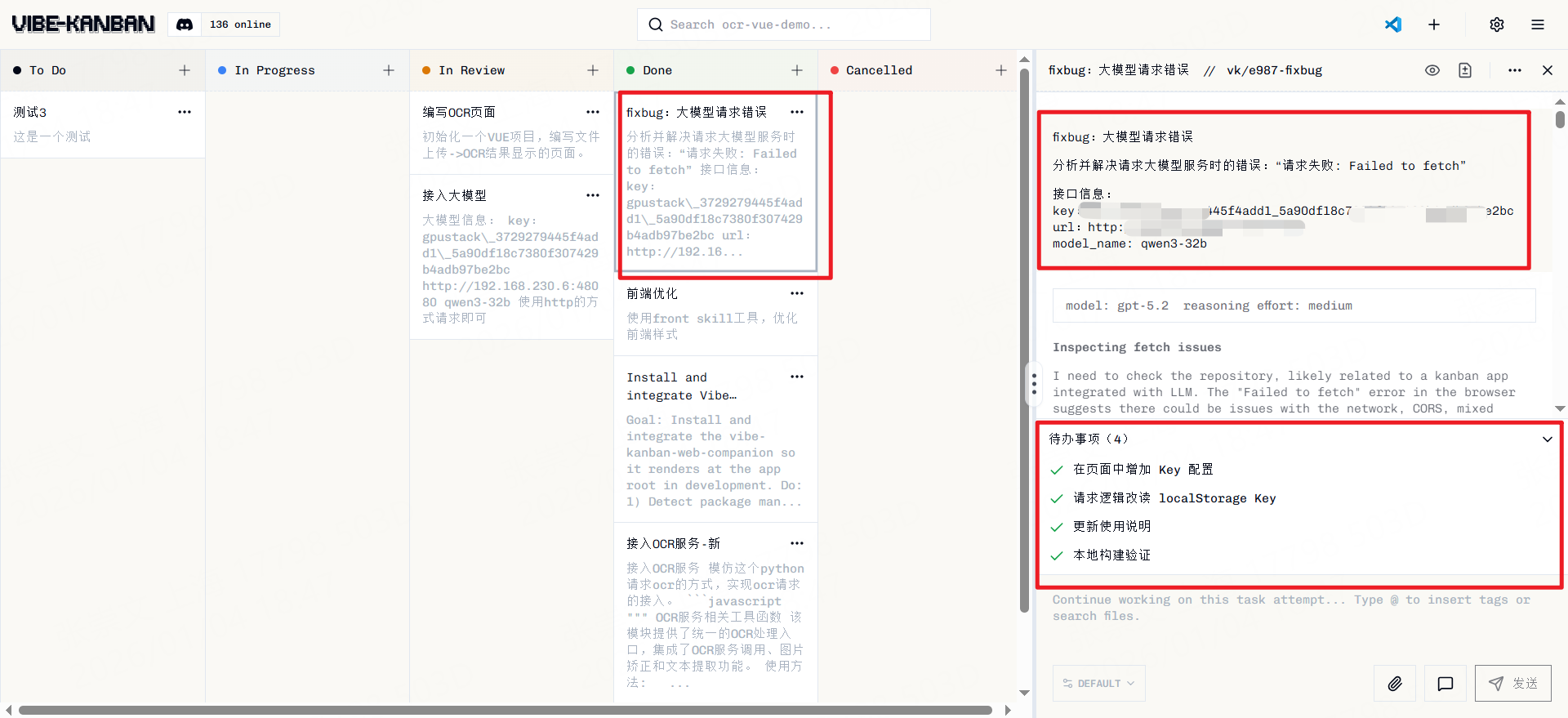Screen dimensions: 1568x718
Task: Open the 前端优化 task card
Action: pos(715,314)
